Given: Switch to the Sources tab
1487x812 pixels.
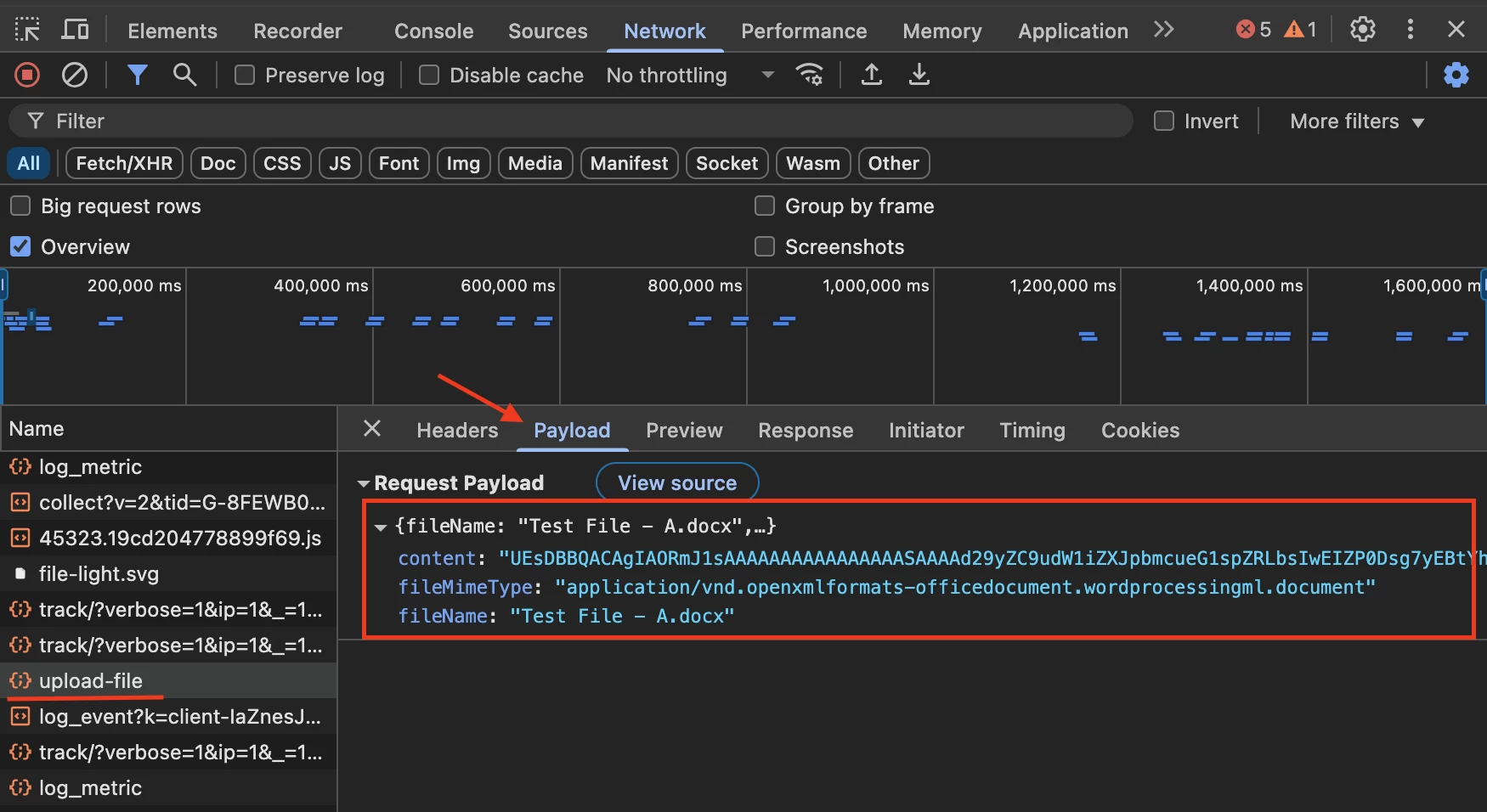Looking at the screenshot, I should click(x=547, y=31).
